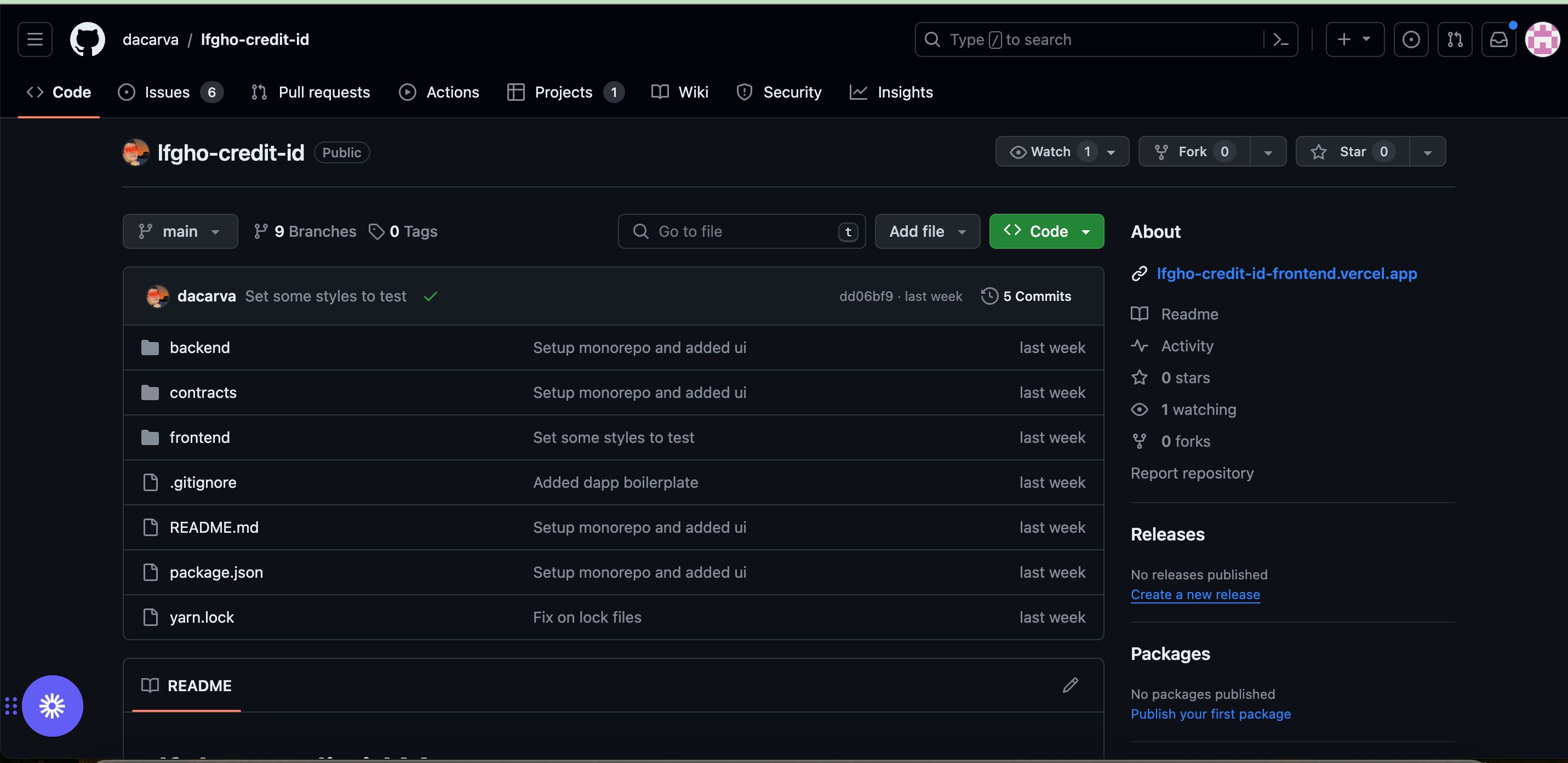The height and width of the screenshot is (763, 1568).
Task: Visit lfgho-credit-id-frontend.vercel.app link
Action: click(x=1287, y=274)
